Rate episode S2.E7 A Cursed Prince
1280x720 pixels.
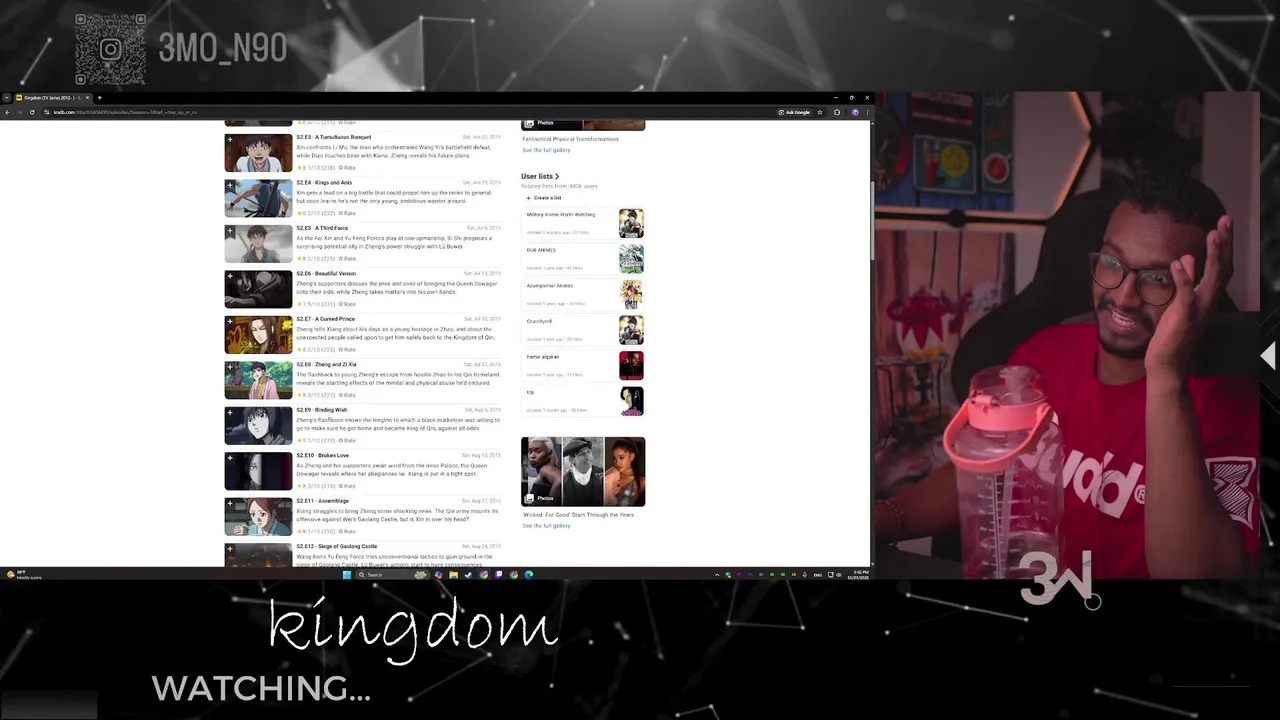coord(347,349)
